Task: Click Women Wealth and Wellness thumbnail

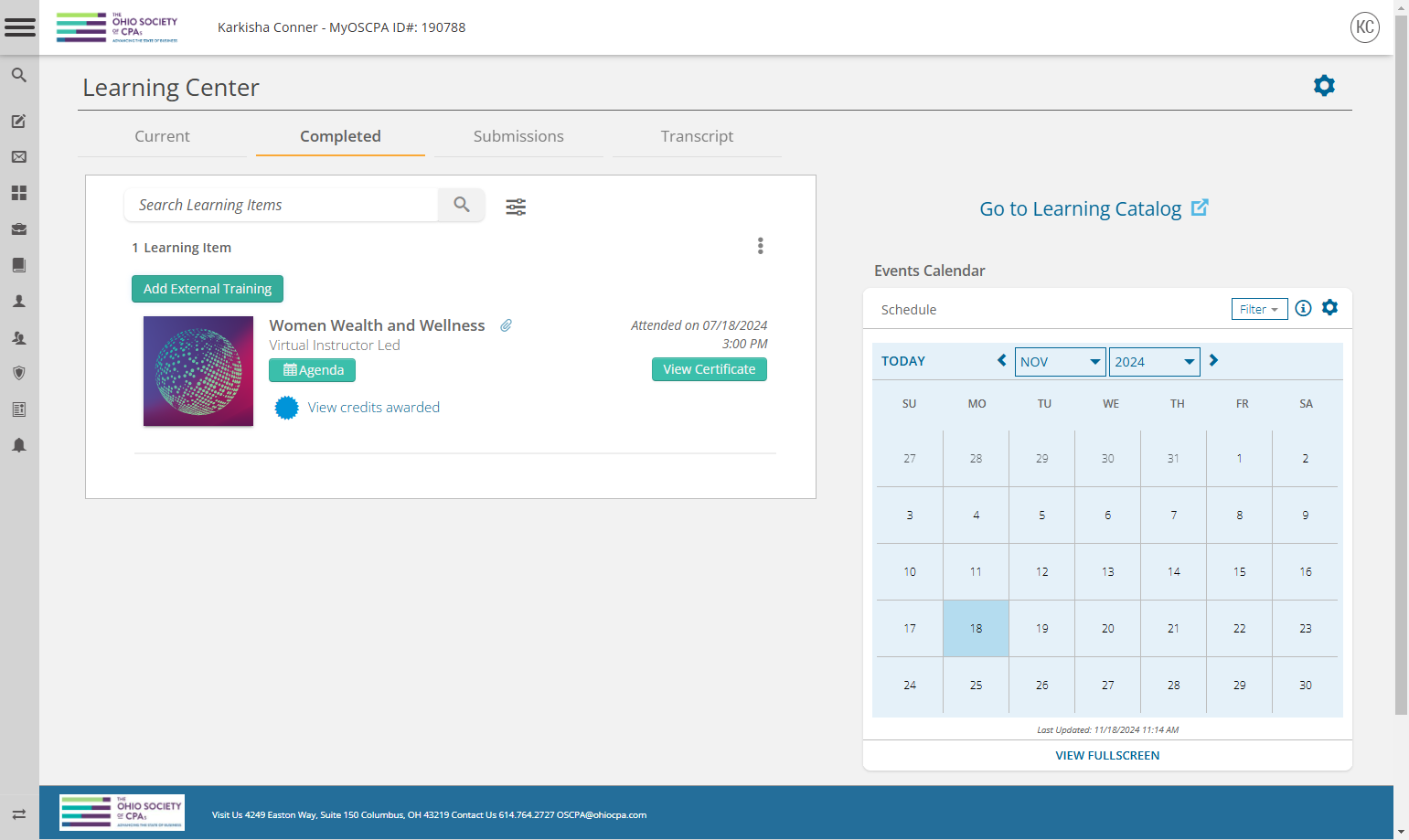Action: tap(198, 371)
